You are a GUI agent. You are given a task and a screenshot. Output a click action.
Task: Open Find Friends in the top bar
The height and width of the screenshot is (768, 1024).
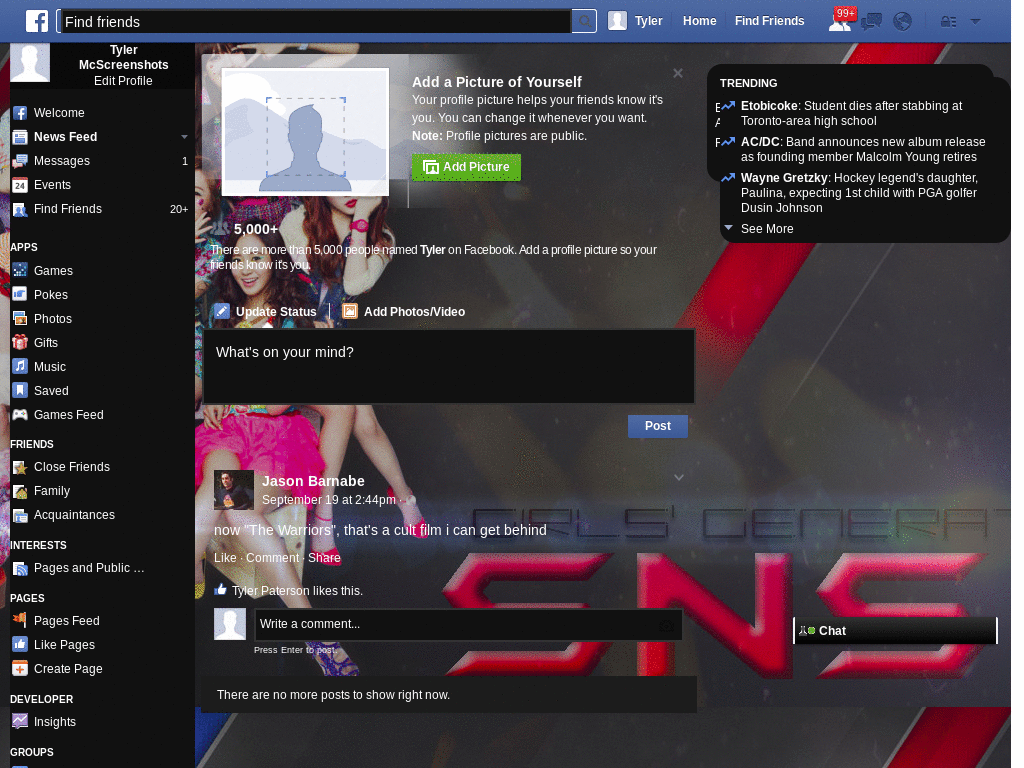[769, 21]
